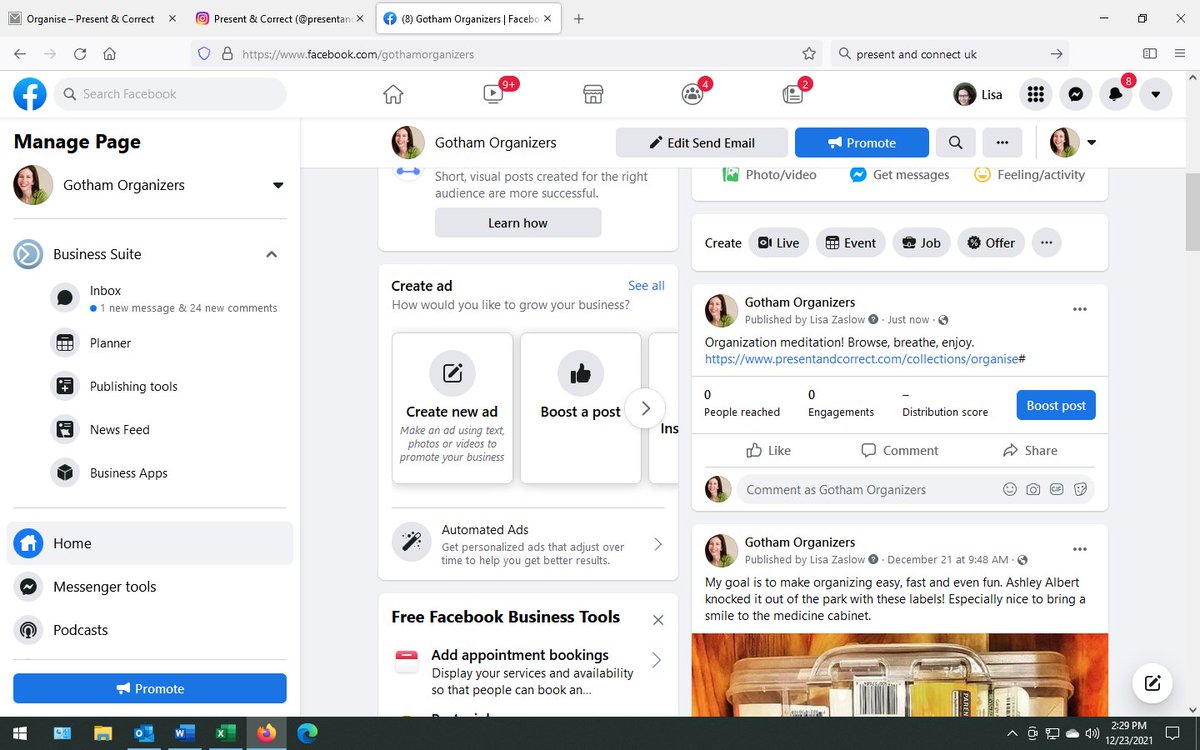Insert emoji in the comment box

pos(1009,490)
